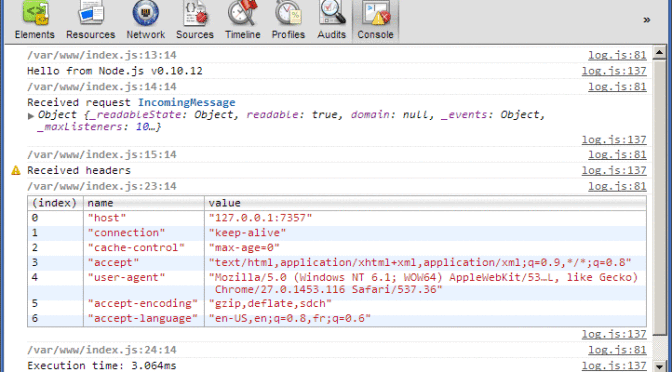Screen dimensions: 672x372
Task: Click the Elements tab label
Action: pos(35,35)
